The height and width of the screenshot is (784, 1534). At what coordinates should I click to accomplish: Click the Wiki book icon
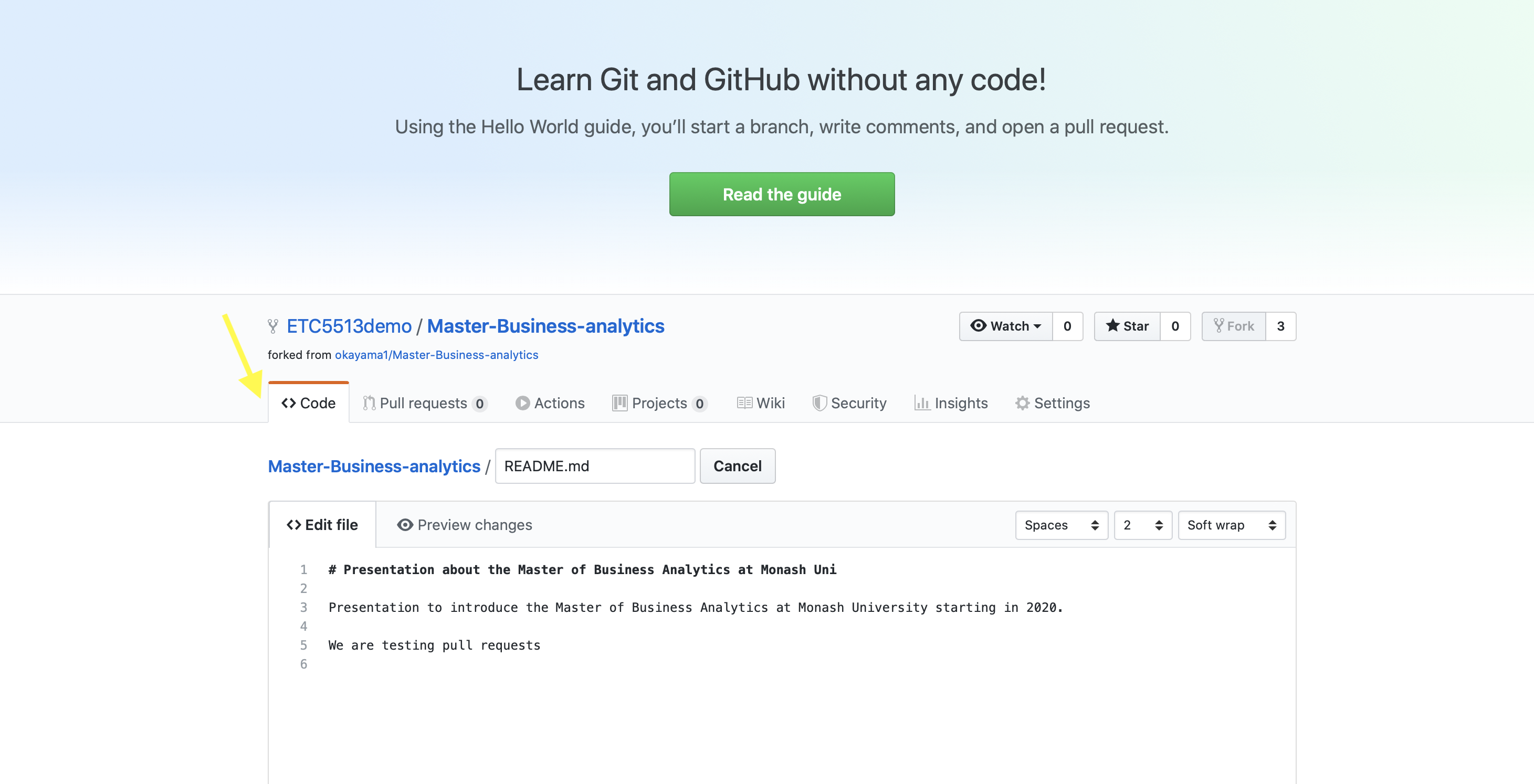pyautogui.click(x=744, y=403)
